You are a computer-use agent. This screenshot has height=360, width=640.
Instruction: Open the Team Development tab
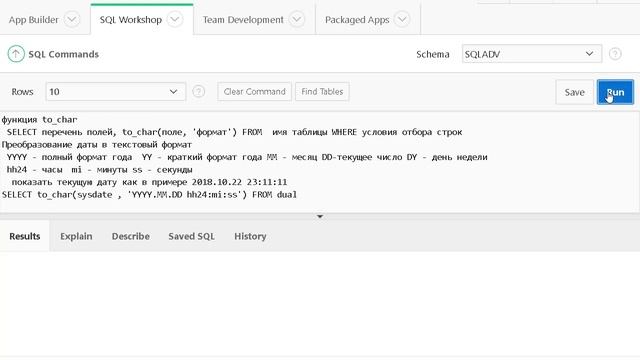pos(243,20)
